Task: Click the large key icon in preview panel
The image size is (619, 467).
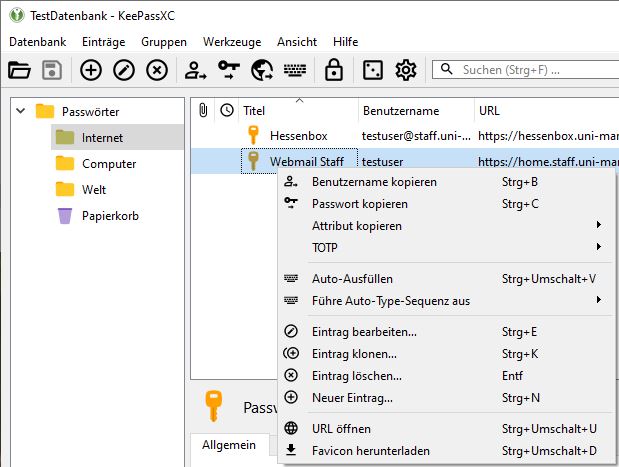Action: point(214,406)
